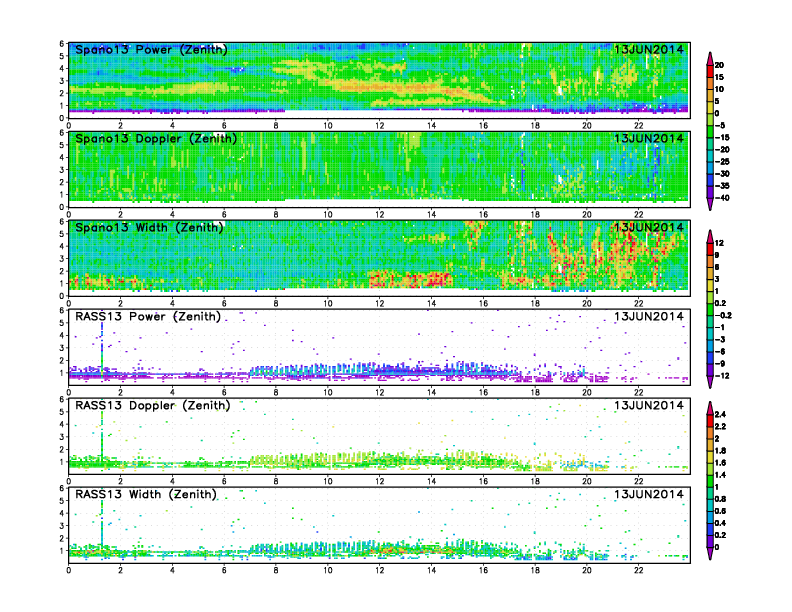Image resolution: width=792 pixels, height=612 pixels.
Task: Click the 'RASS13 Doppler (Zenith)' panel title
Action: (153, 405)
